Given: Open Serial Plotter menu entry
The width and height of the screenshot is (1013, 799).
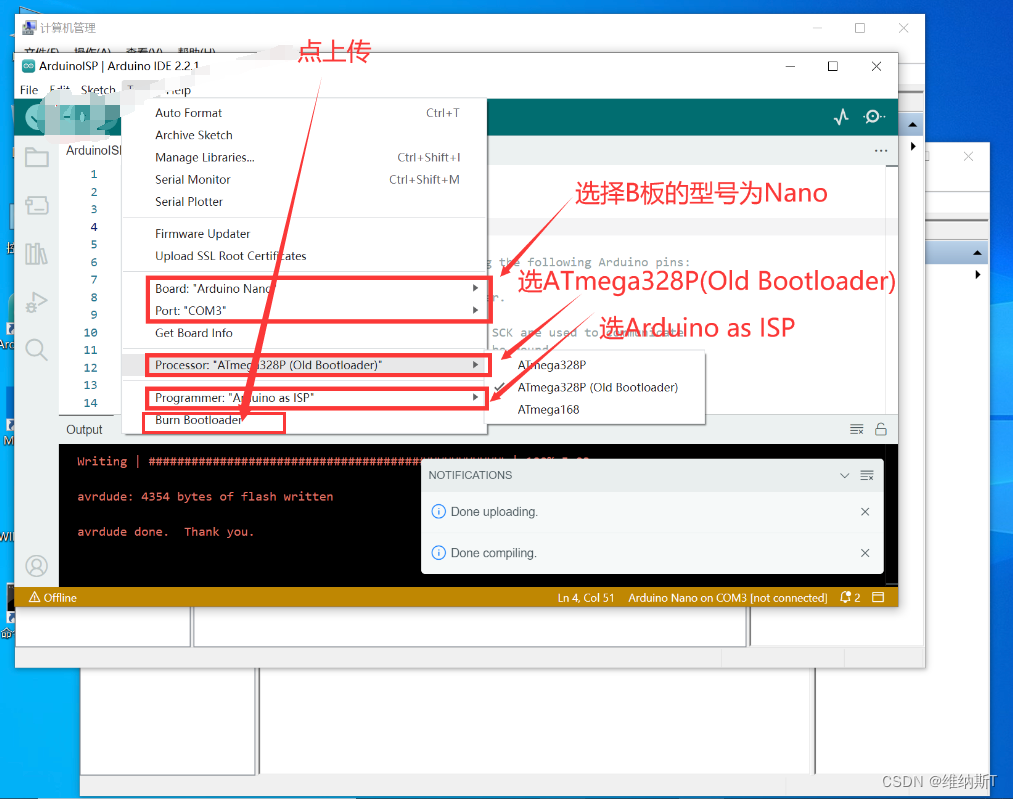Looking at the screenshot, I should tap(305, 202).
